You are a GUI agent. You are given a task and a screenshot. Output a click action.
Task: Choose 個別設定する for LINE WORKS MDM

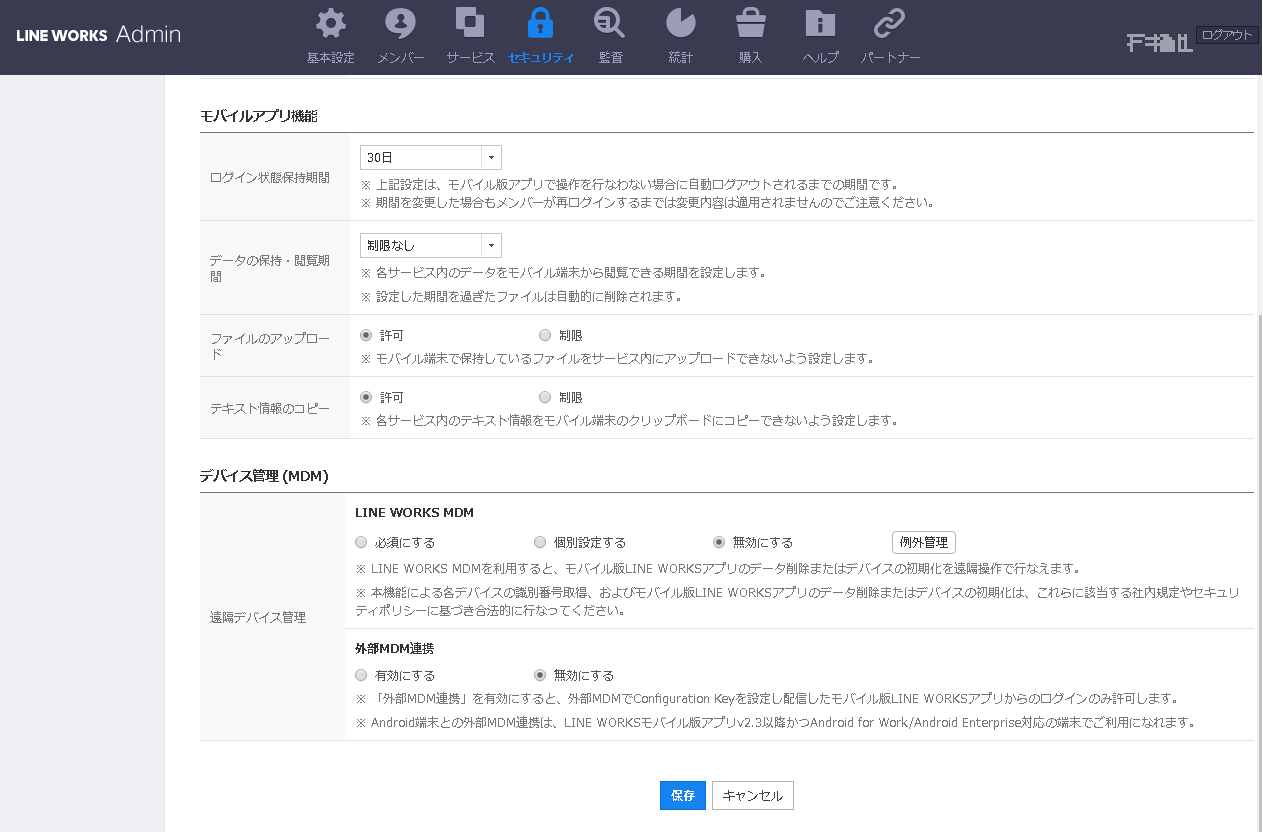tap(541, 543)
